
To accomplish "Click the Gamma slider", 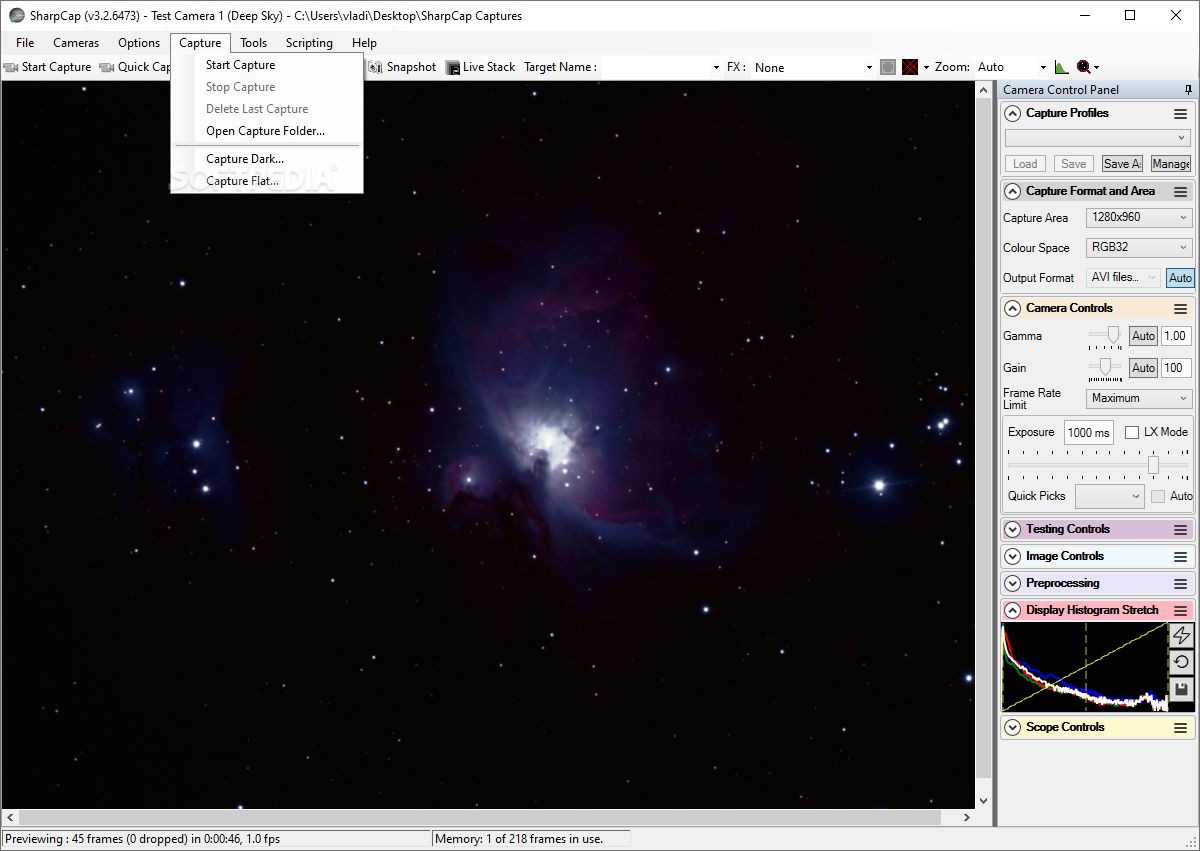I will pos(1106,337).
